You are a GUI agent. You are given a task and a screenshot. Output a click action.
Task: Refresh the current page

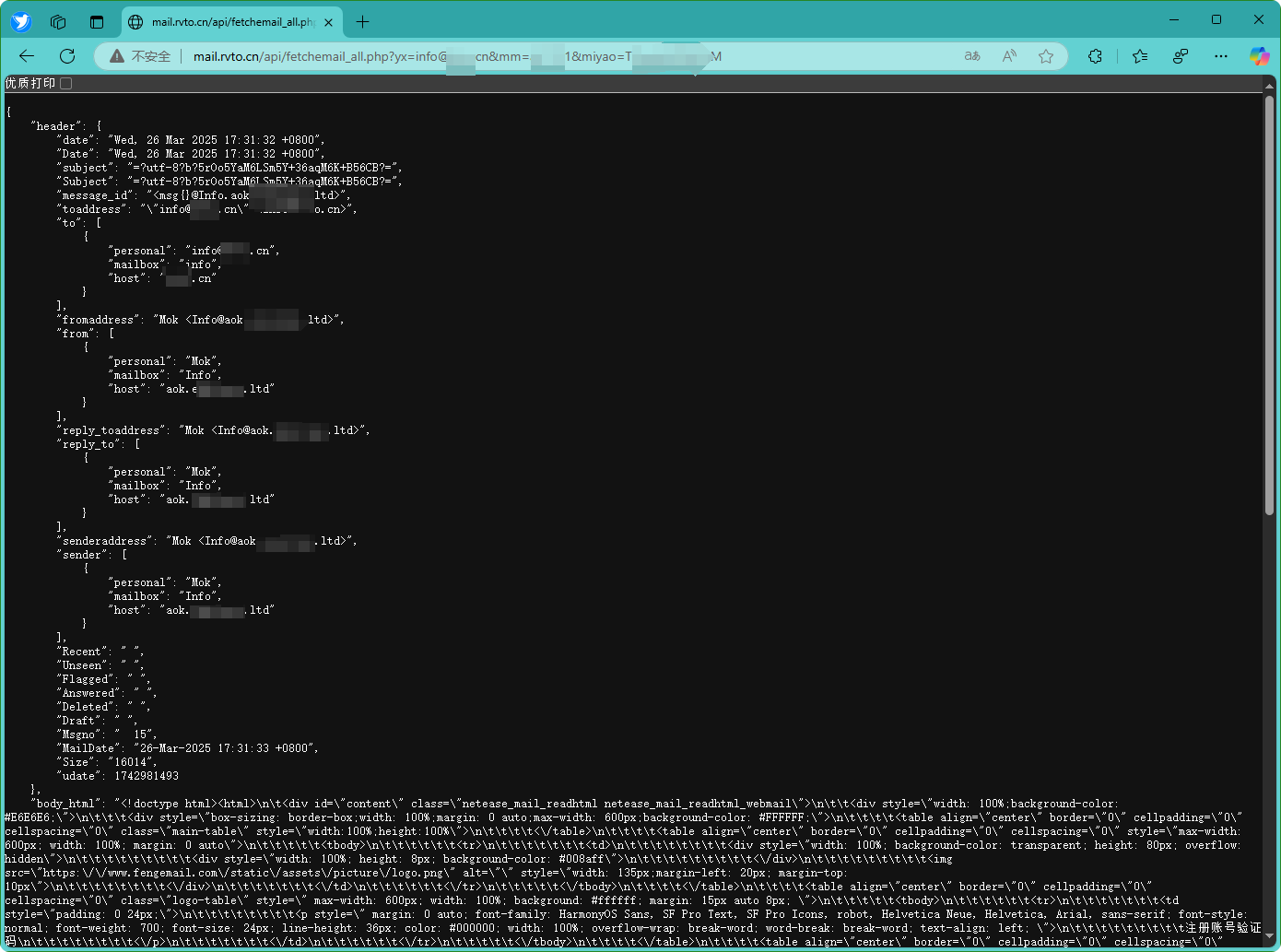[67, 56]
